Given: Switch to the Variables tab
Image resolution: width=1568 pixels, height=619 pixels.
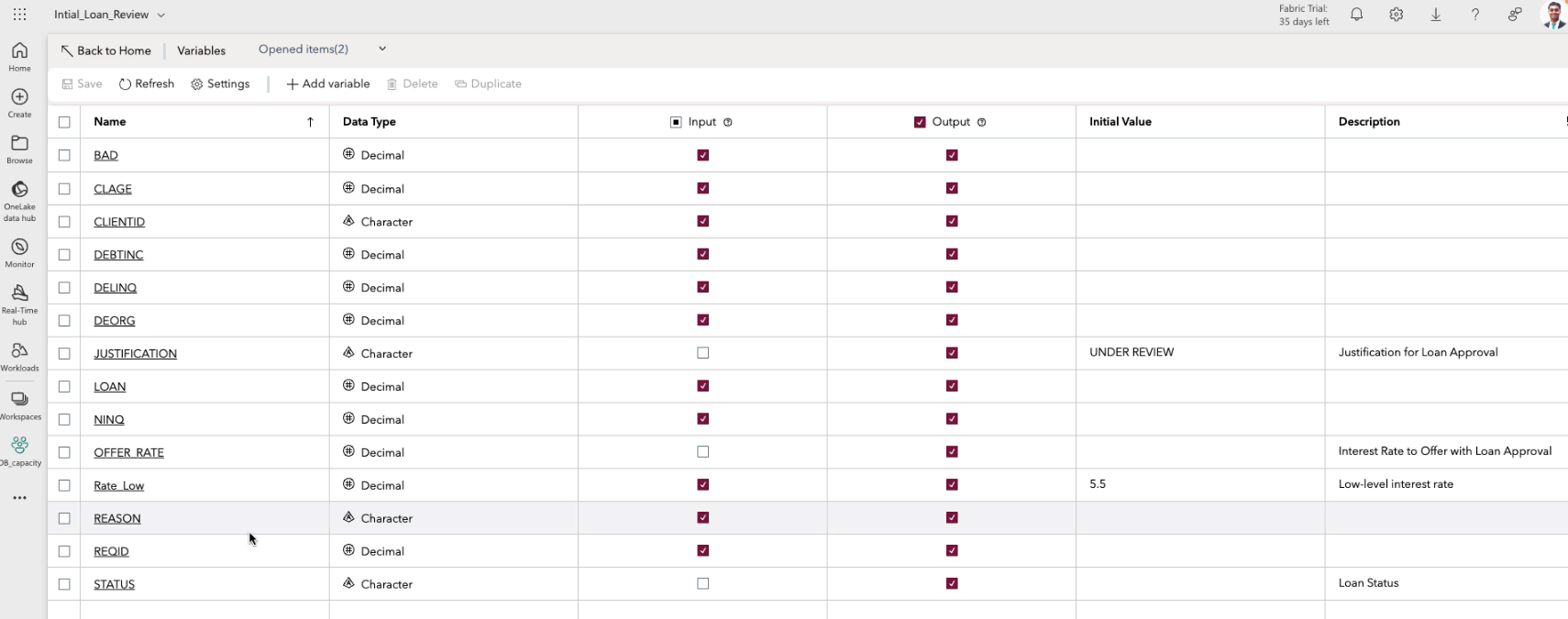Looking at the screenshot, I should click(201, 50).
